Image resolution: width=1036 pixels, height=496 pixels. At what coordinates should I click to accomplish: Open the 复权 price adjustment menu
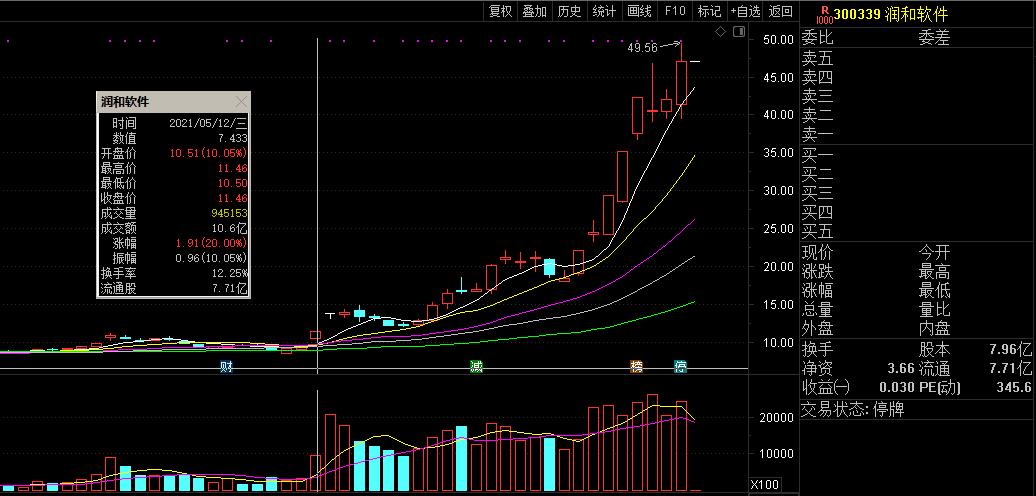(x=500, y=11)
